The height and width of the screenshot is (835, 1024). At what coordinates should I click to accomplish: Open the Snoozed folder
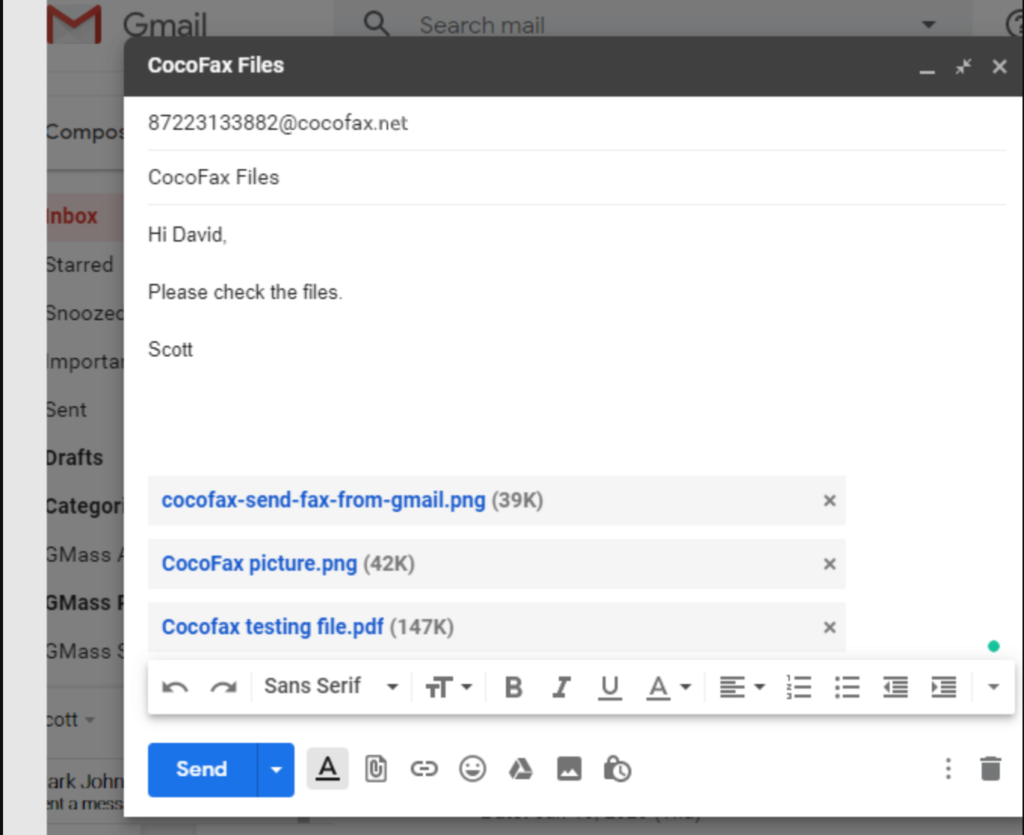[85, 313]
